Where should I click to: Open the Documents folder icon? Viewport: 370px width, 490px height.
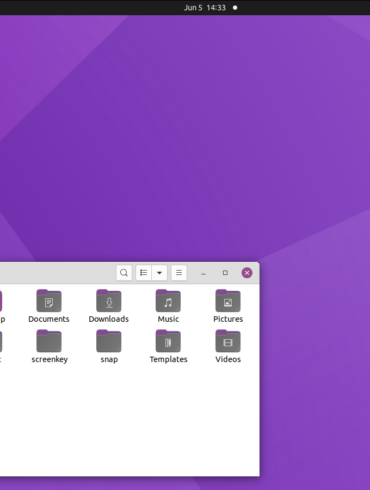(49, 301)
